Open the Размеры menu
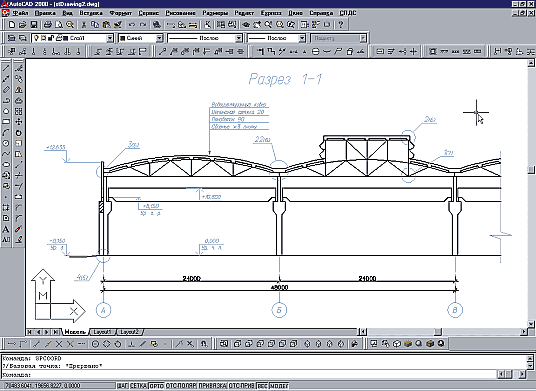The height and width of the screenshot is (391, 536). 215,13
